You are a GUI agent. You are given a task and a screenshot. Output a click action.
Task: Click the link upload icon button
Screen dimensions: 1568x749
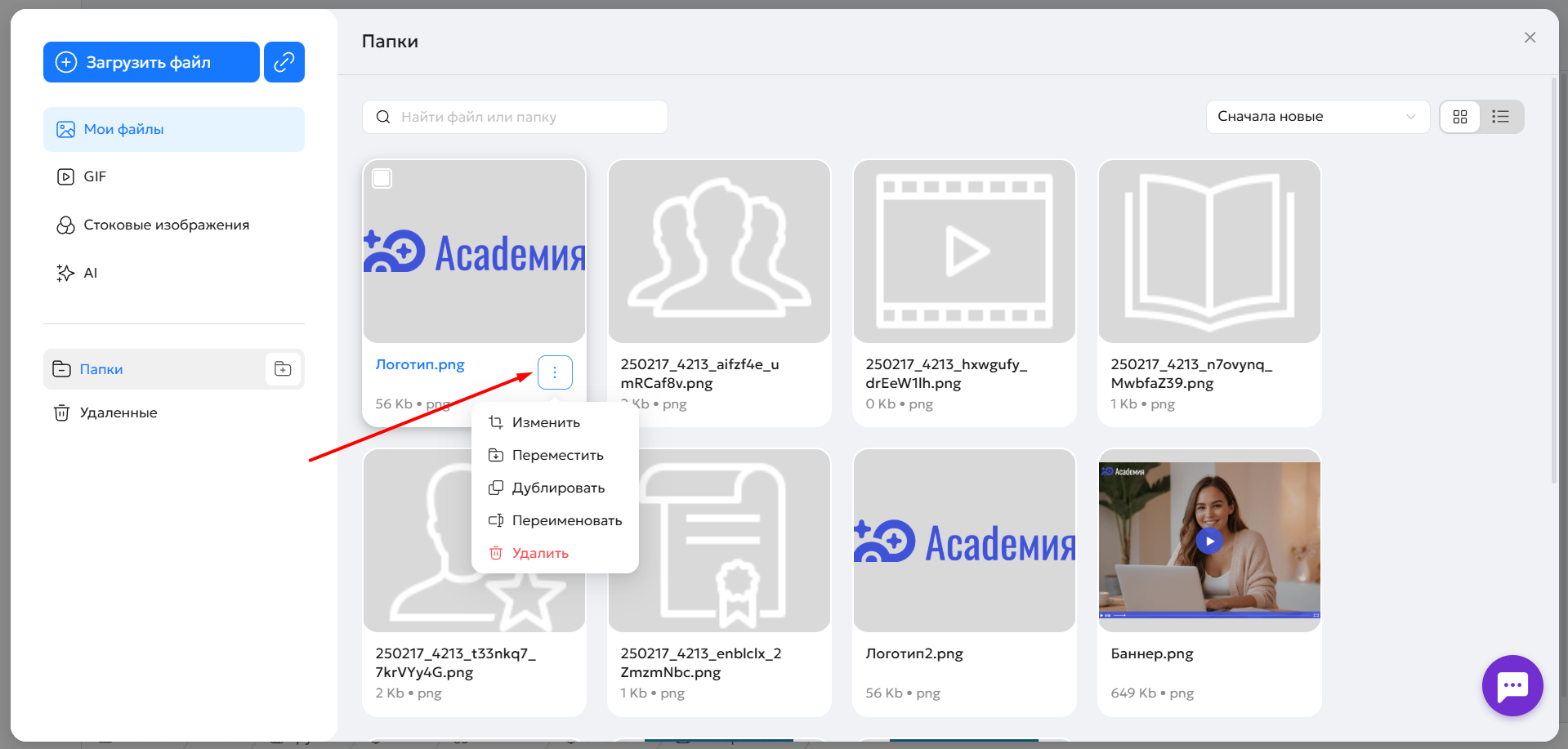pyautogui.click(x=284, y=62)
